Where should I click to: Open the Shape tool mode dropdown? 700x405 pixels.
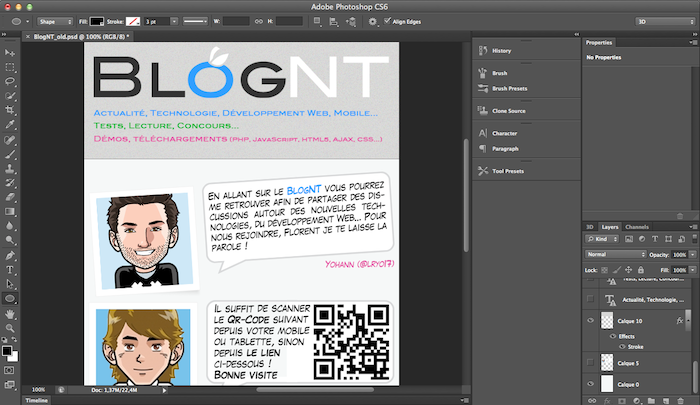coord(55,20)
